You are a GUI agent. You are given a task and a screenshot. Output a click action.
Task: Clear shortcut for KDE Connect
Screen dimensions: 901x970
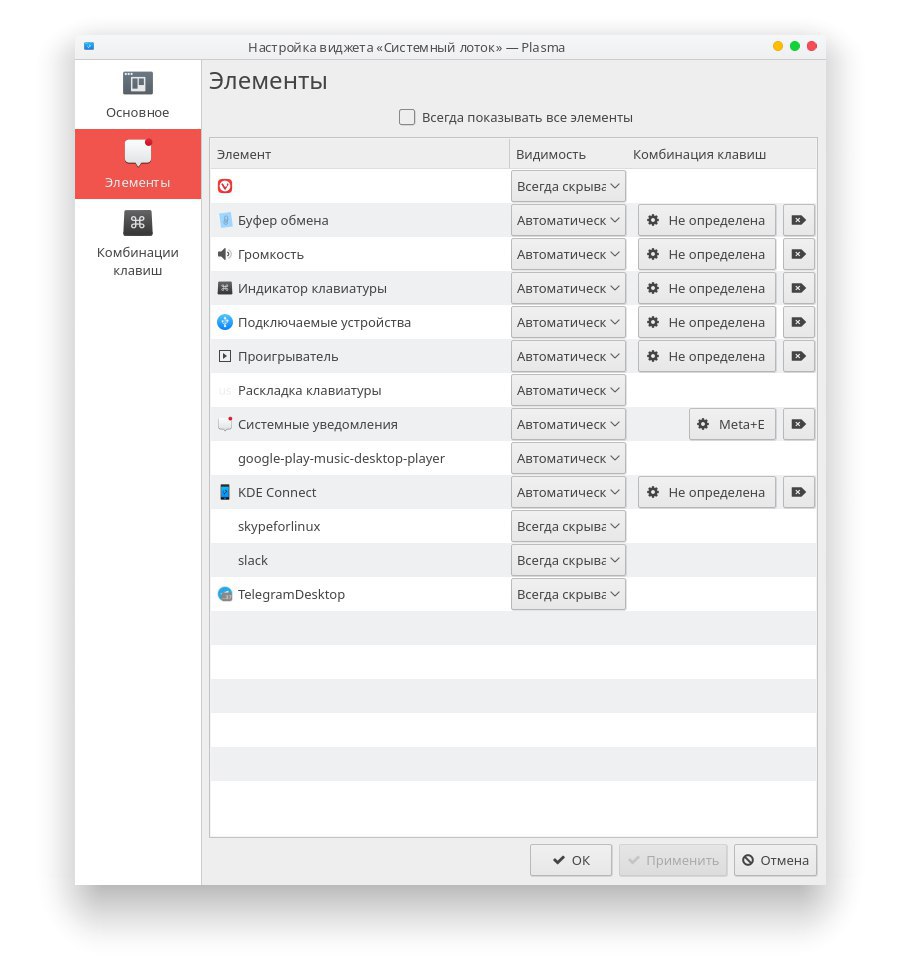[x=798, y=492]
